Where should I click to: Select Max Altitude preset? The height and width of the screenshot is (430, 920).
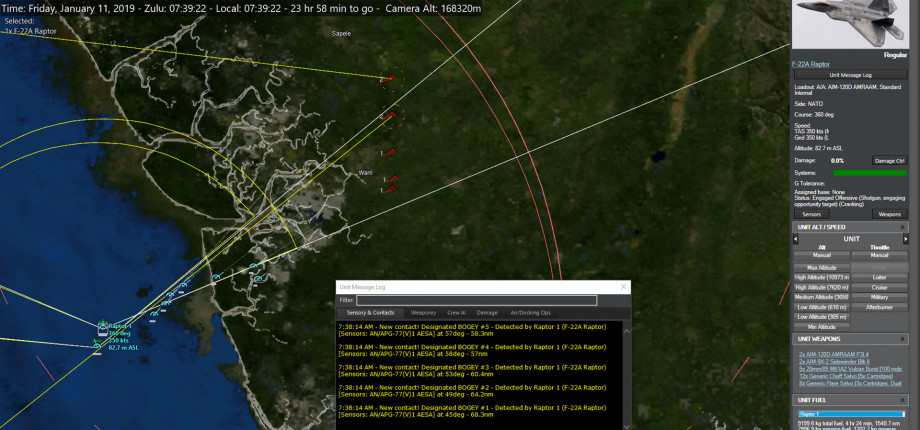(x=822, y=268)
